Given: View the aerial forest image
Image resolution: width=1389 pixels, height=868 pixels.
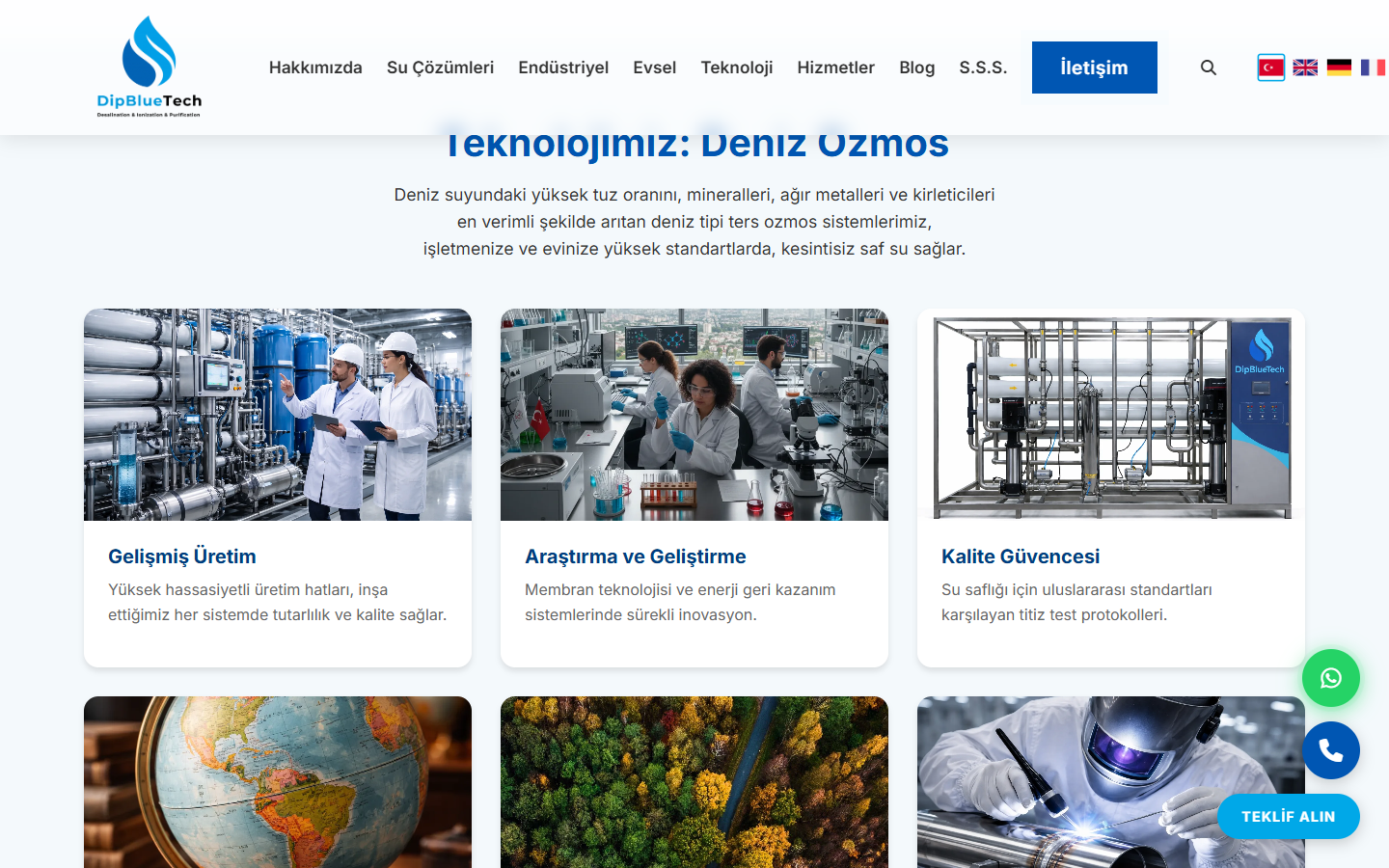Looking at the screenshot, I should [x=694, y=782].
